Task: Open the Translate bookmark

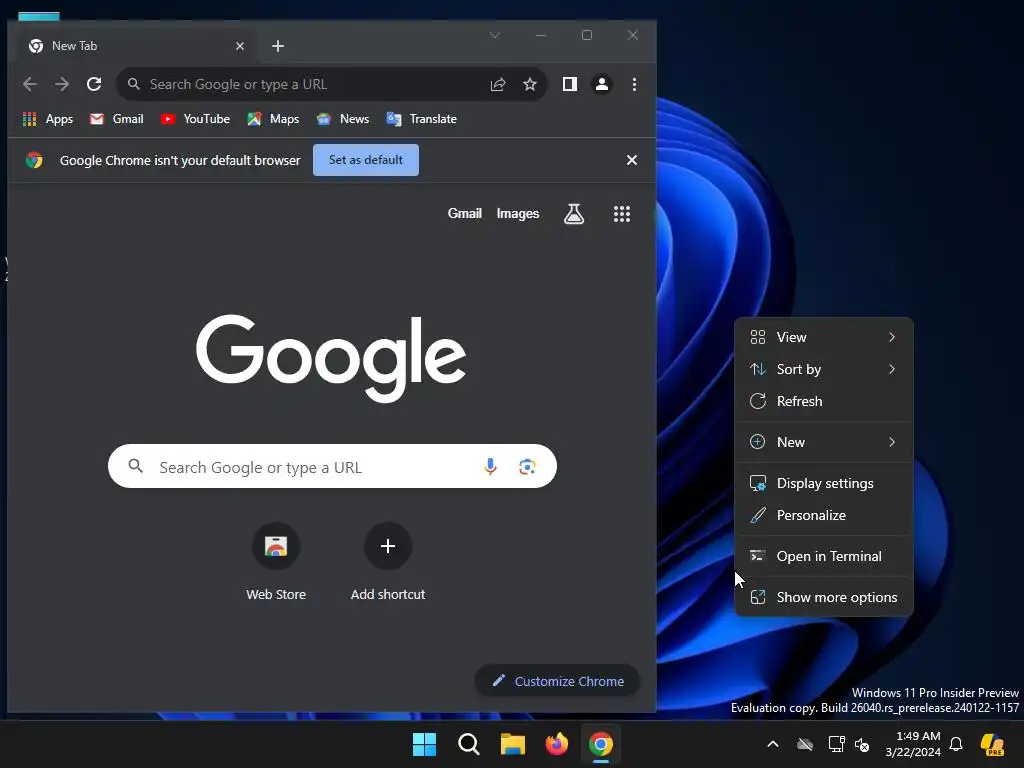Action: tap(421, 119)
